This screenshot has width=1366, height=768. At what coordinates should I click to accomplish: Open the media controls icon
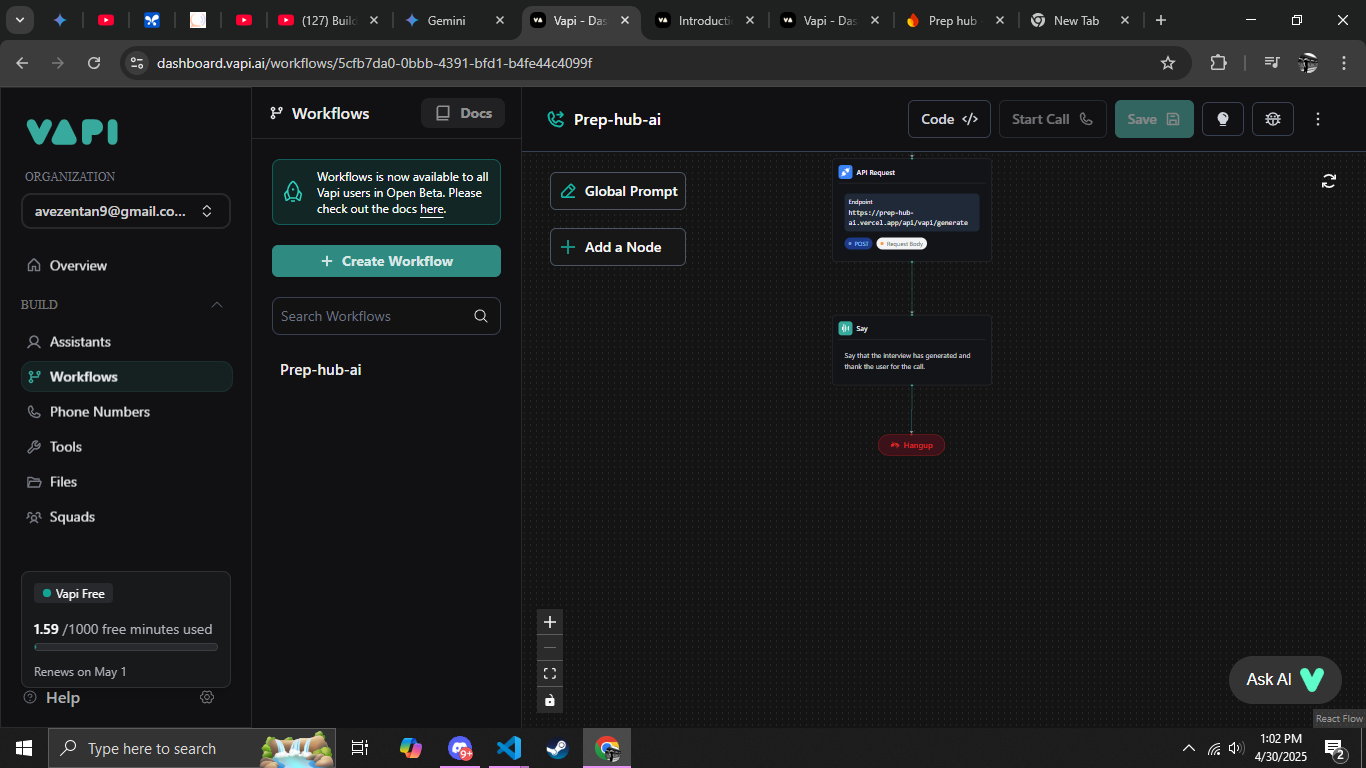tap(1271, 63)
